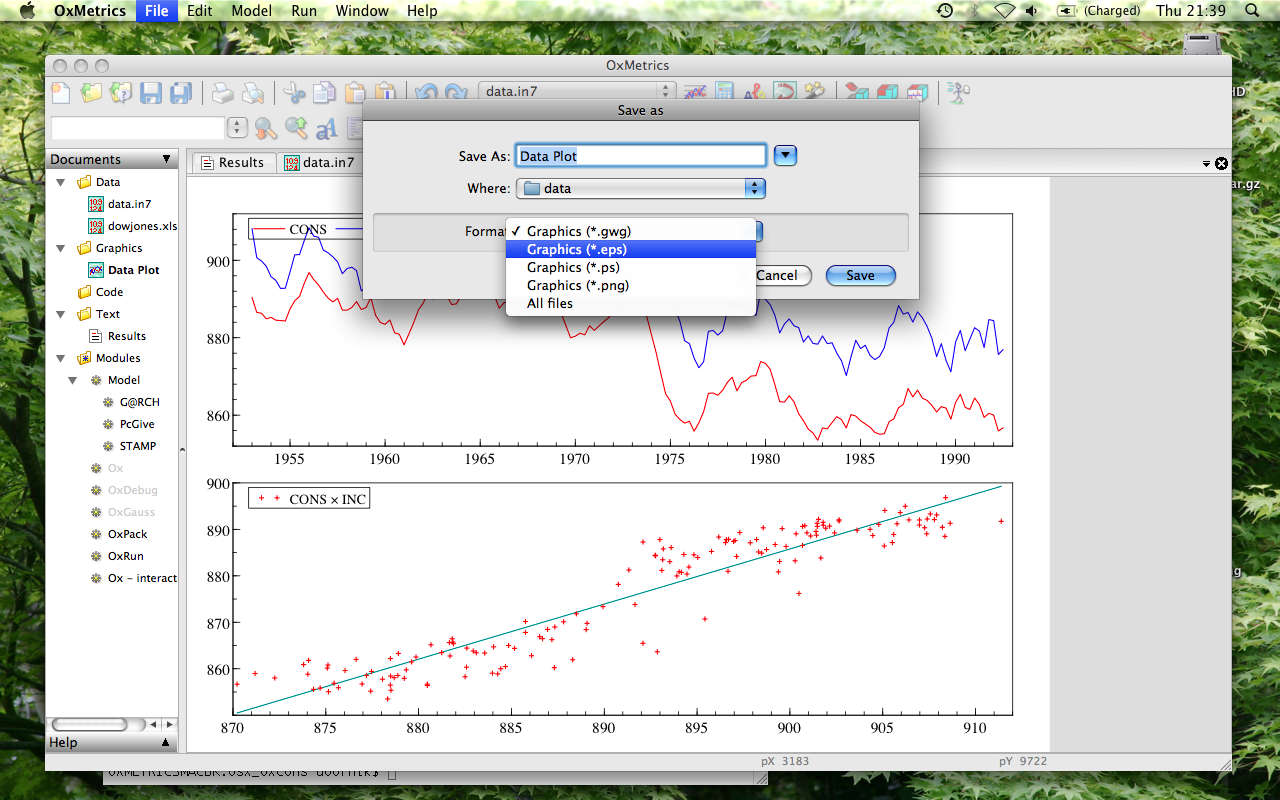Viewport: 1280px width, 800px height.
Task: Click the New document toolbar icon
Action: point(61,93)
